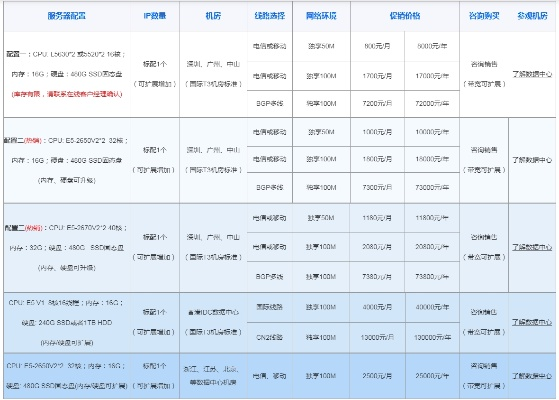The width and height of the screenshot is (559, 400).
Task: Open 了解数据中心 link in E5-2650V2 配置二 row
Action: (x=532, y=160)
